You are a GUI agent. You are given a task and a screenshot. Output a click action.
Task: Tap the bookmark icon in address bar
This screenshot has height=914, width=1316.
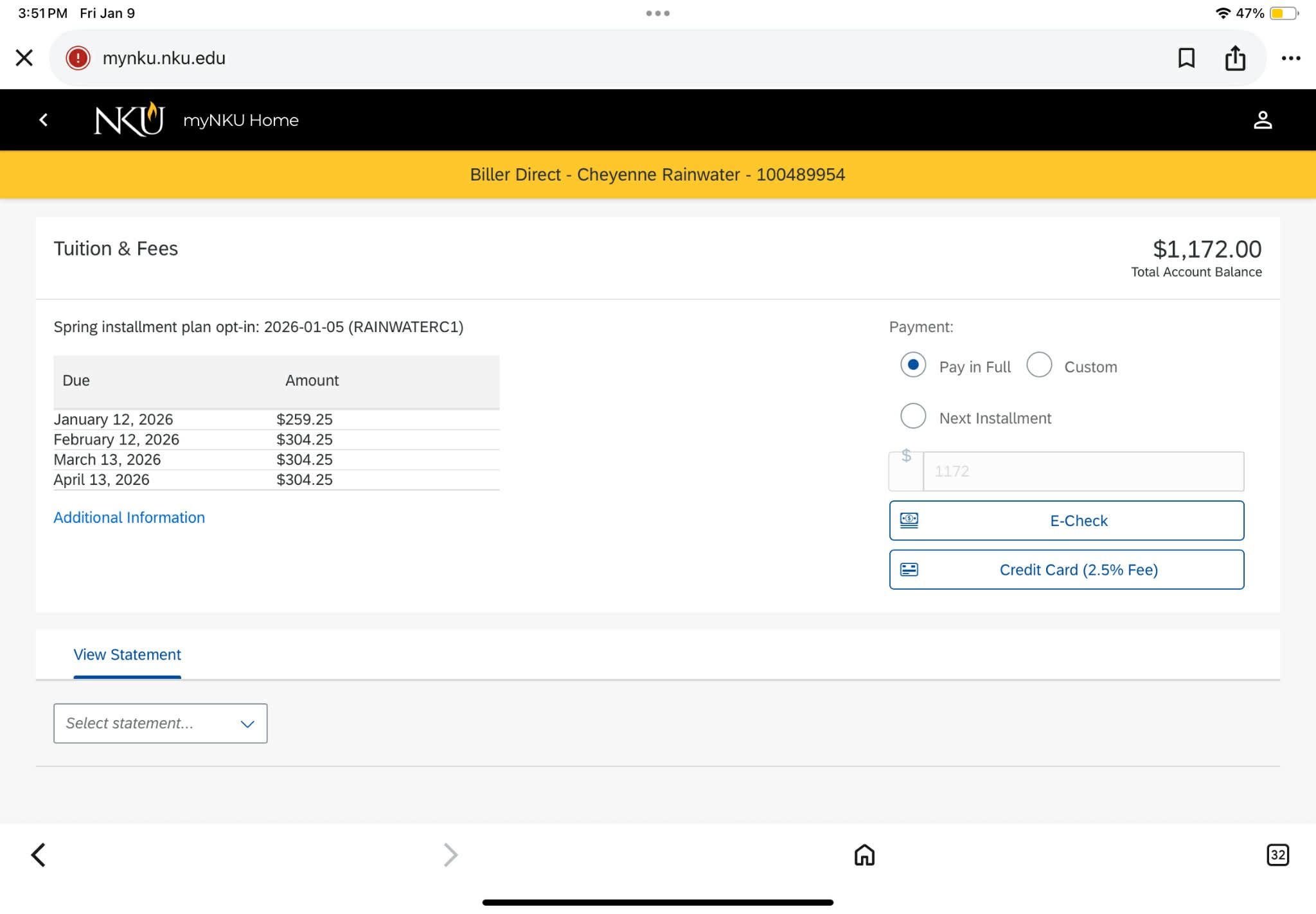(x=1186, y=58)
